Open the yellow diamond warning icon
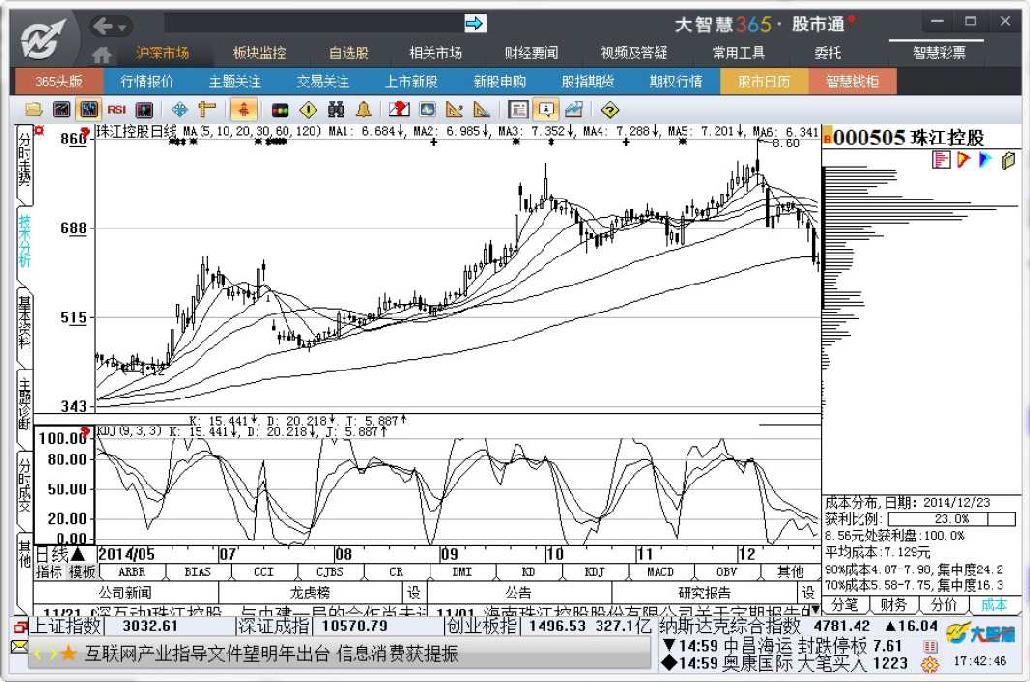 point(307,110)
